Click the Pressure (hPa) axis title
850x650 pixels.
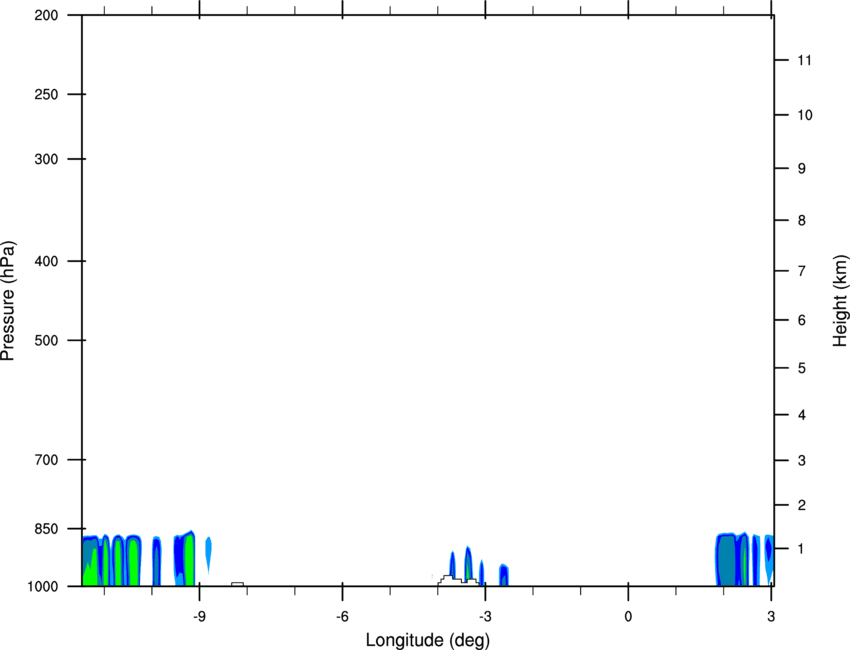(8, 301)
